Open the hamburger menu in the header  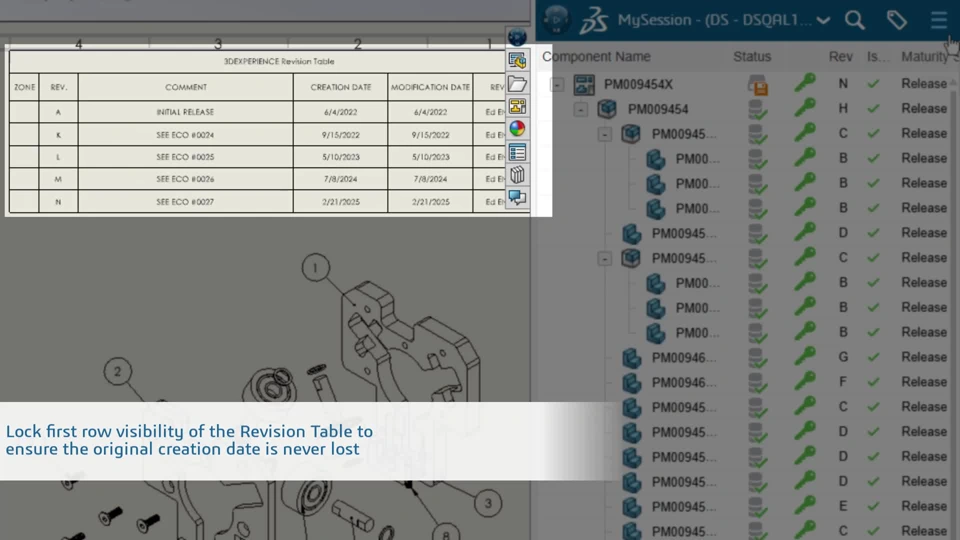(x=939, y=20)
